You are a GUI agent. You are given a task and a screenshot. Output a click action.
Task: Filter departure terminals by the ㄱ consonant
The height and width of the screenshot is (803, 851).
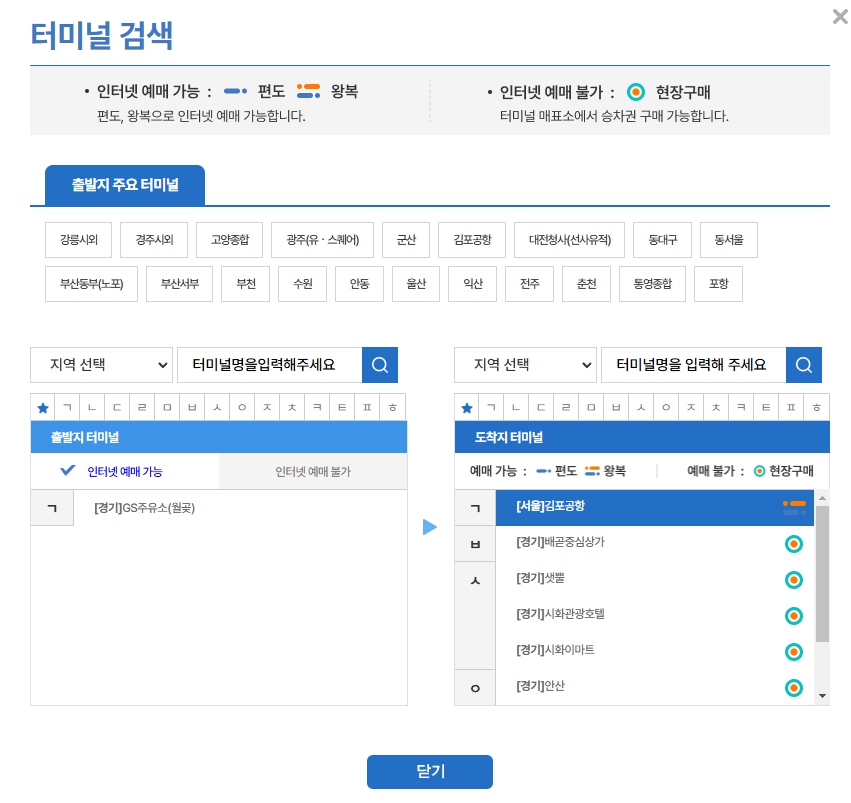[68, 407]
